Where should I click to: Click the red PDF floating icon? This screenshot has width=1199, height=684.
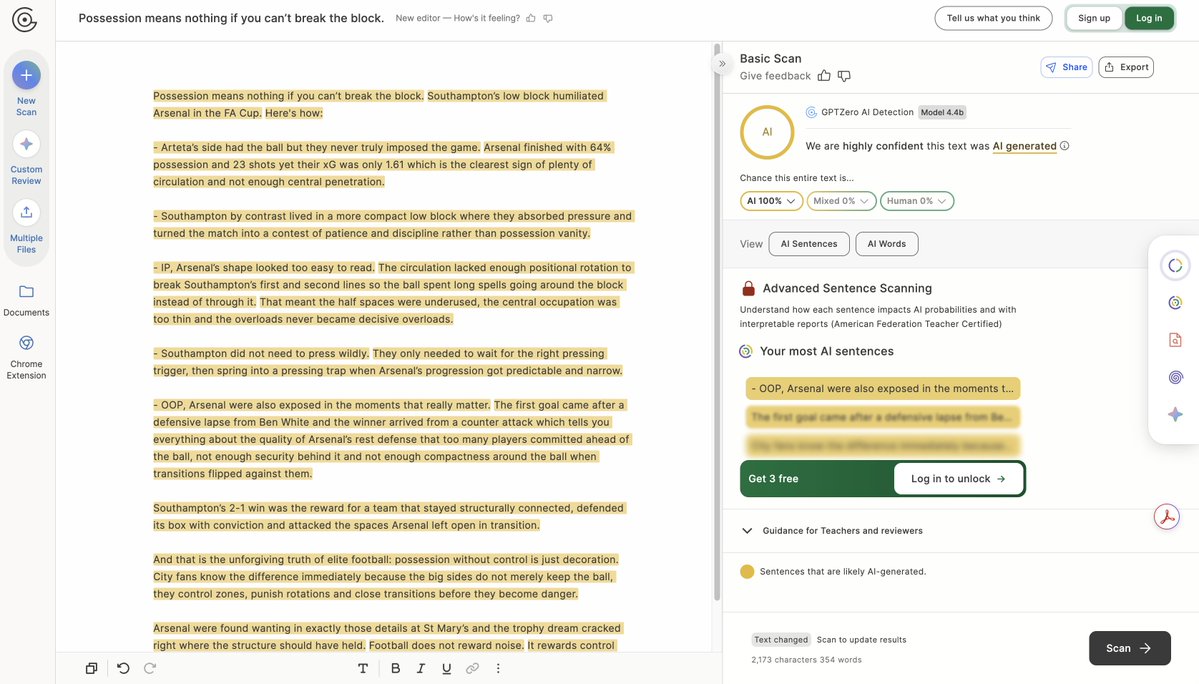tap(1167, 517)
